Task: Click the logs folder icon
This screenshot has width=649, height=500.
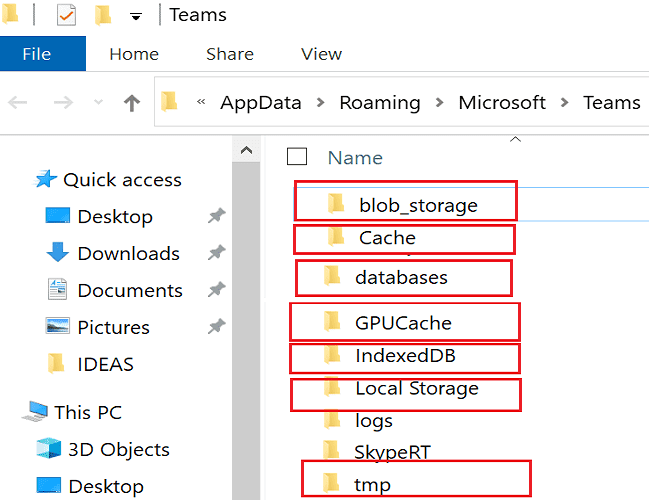Action: point(332,419)
